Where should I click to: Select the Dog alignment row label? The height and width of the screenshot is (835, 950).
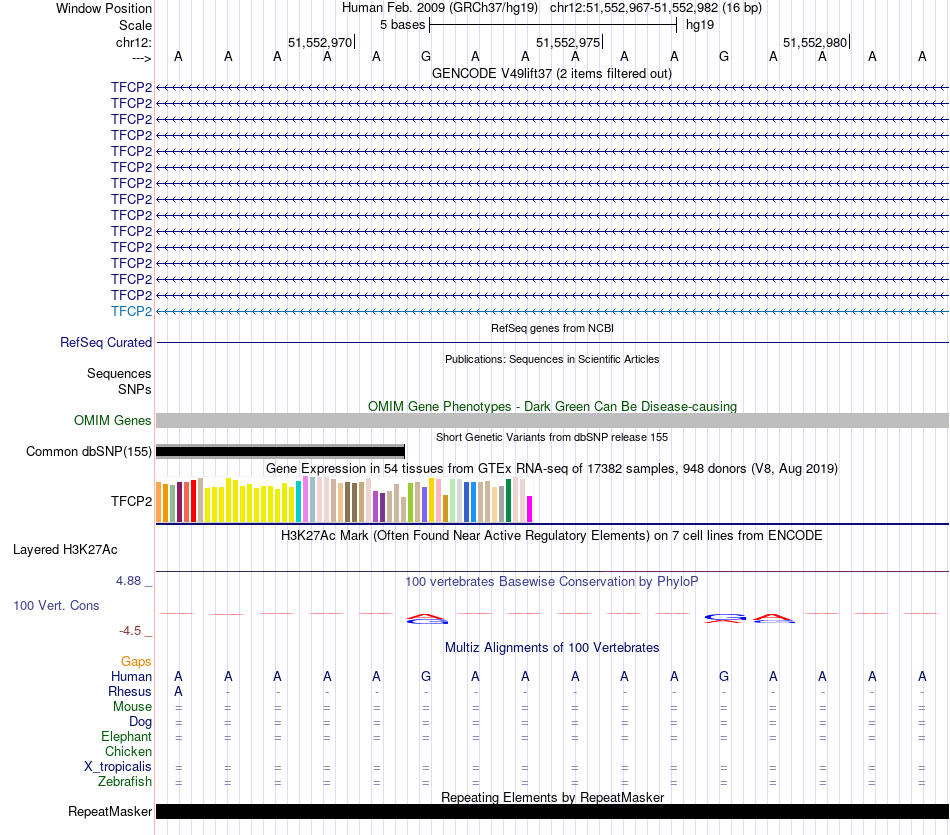click(x=141, y=722)
